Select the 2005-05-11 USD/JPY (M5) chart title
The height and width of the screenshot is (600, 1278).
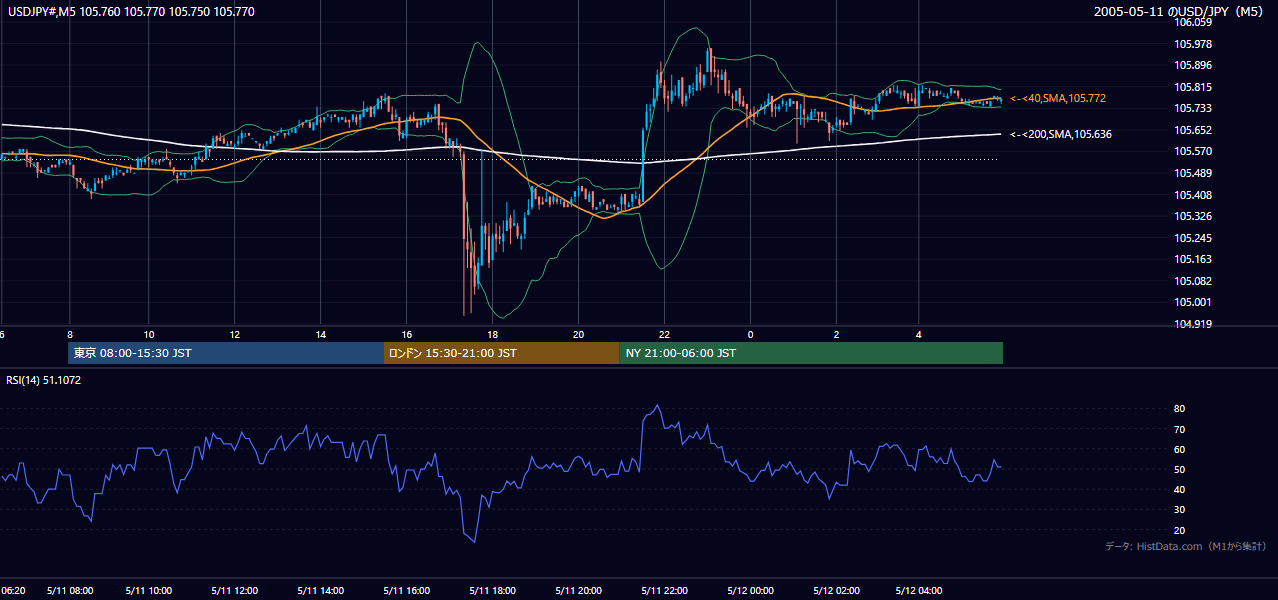point(1180,12)
